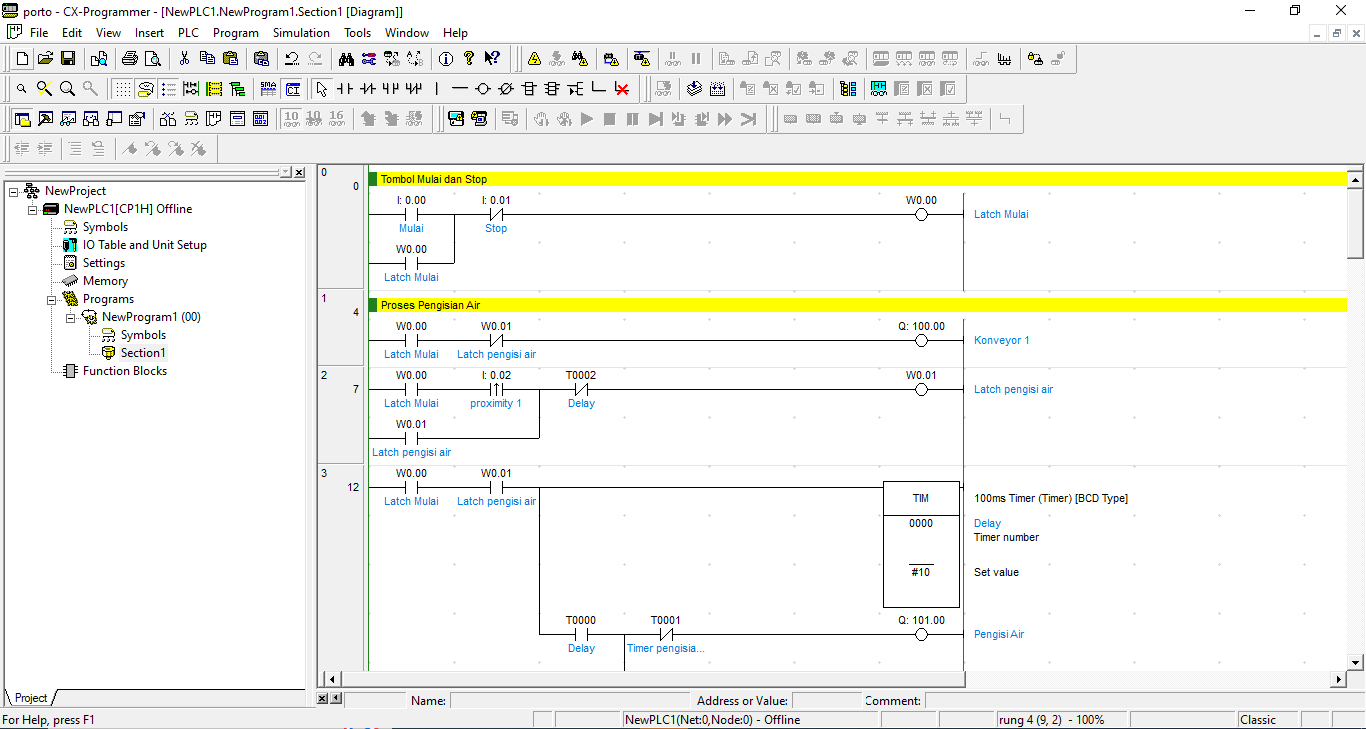Collapse the NewProgram1 (00) node
1366x729 pixels.
tap(70, 317)
